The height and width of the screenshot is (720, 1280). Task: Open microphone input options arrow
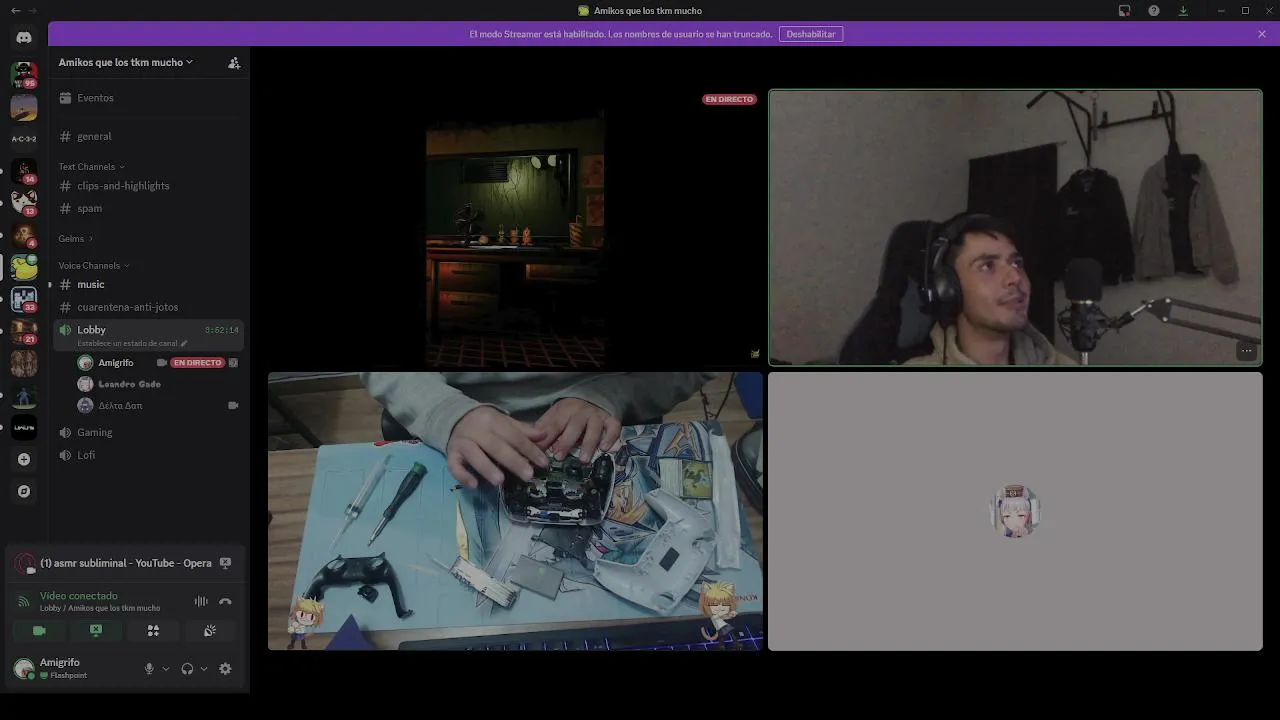166,669
